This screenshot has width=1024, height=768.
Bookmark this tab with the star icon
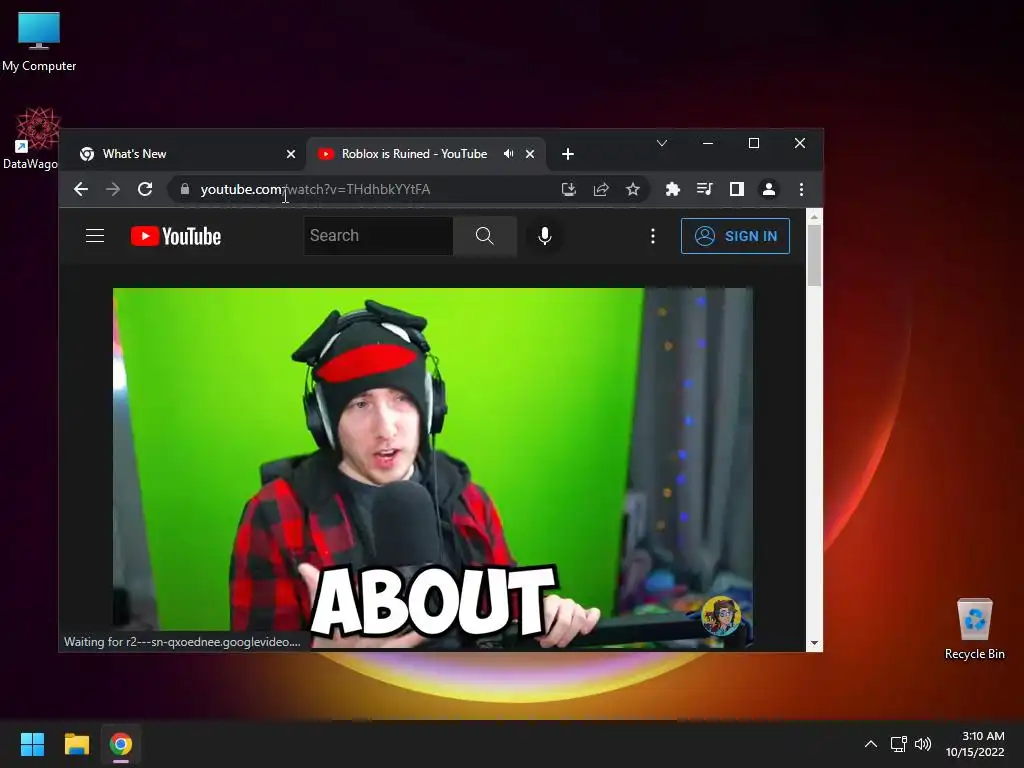pyautogui.click(x=633, y=189)
